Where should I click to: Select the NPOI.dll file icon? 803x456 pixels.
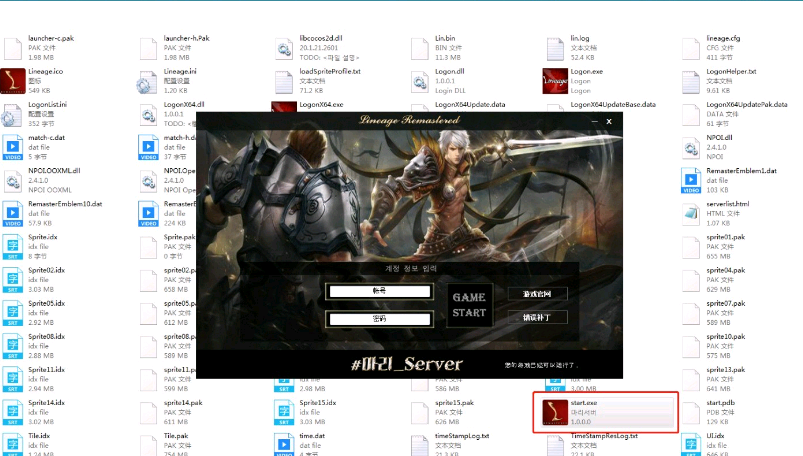690,148
